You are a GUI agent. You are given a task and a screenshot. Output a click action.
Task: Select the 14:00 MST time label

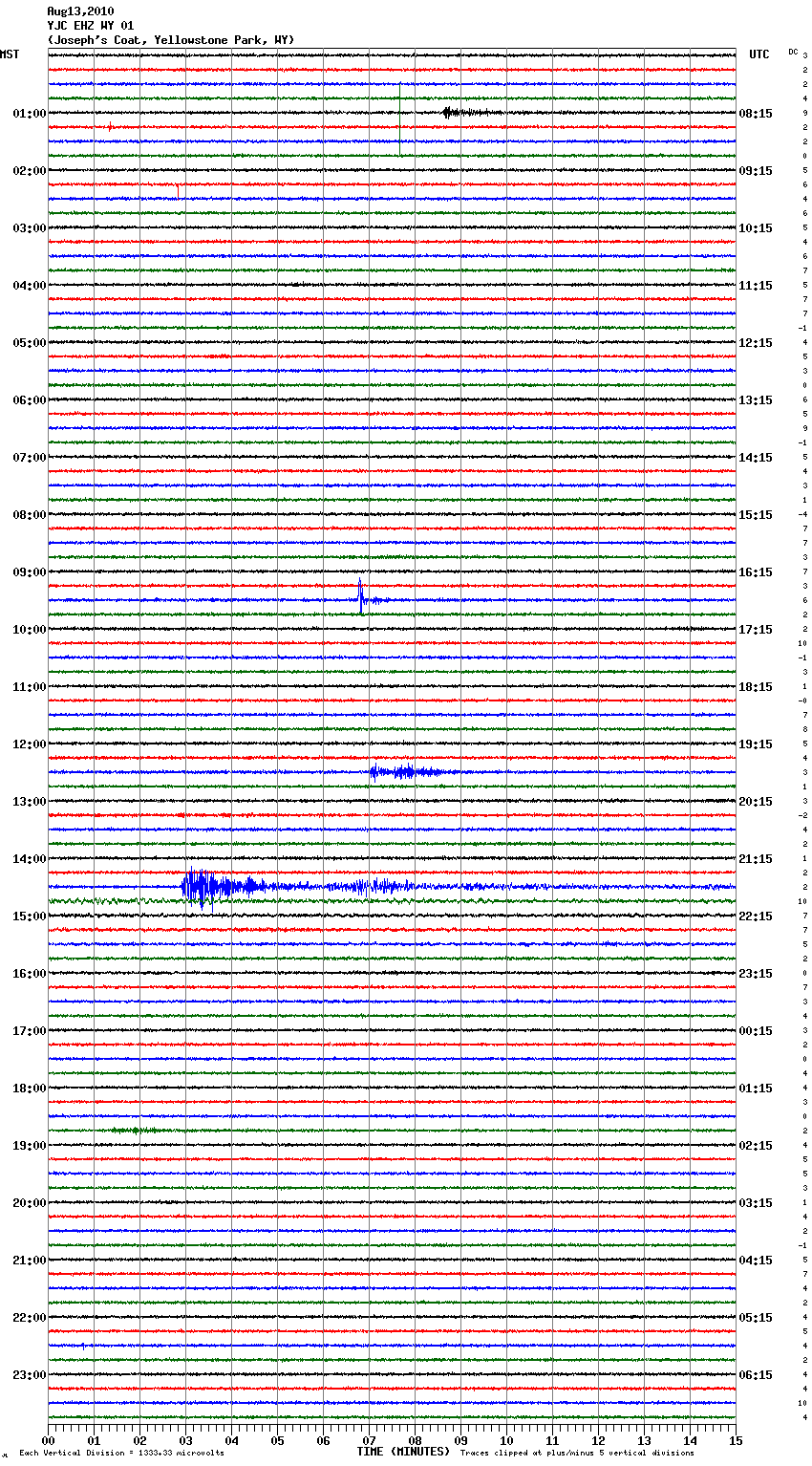pyautogui.click(x=30, y=859)
